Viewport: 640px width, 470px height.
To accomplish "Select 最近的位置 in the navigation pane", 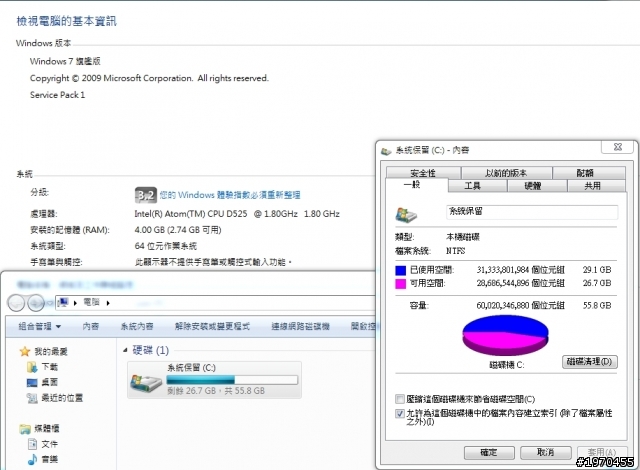I will coord(62,398).
